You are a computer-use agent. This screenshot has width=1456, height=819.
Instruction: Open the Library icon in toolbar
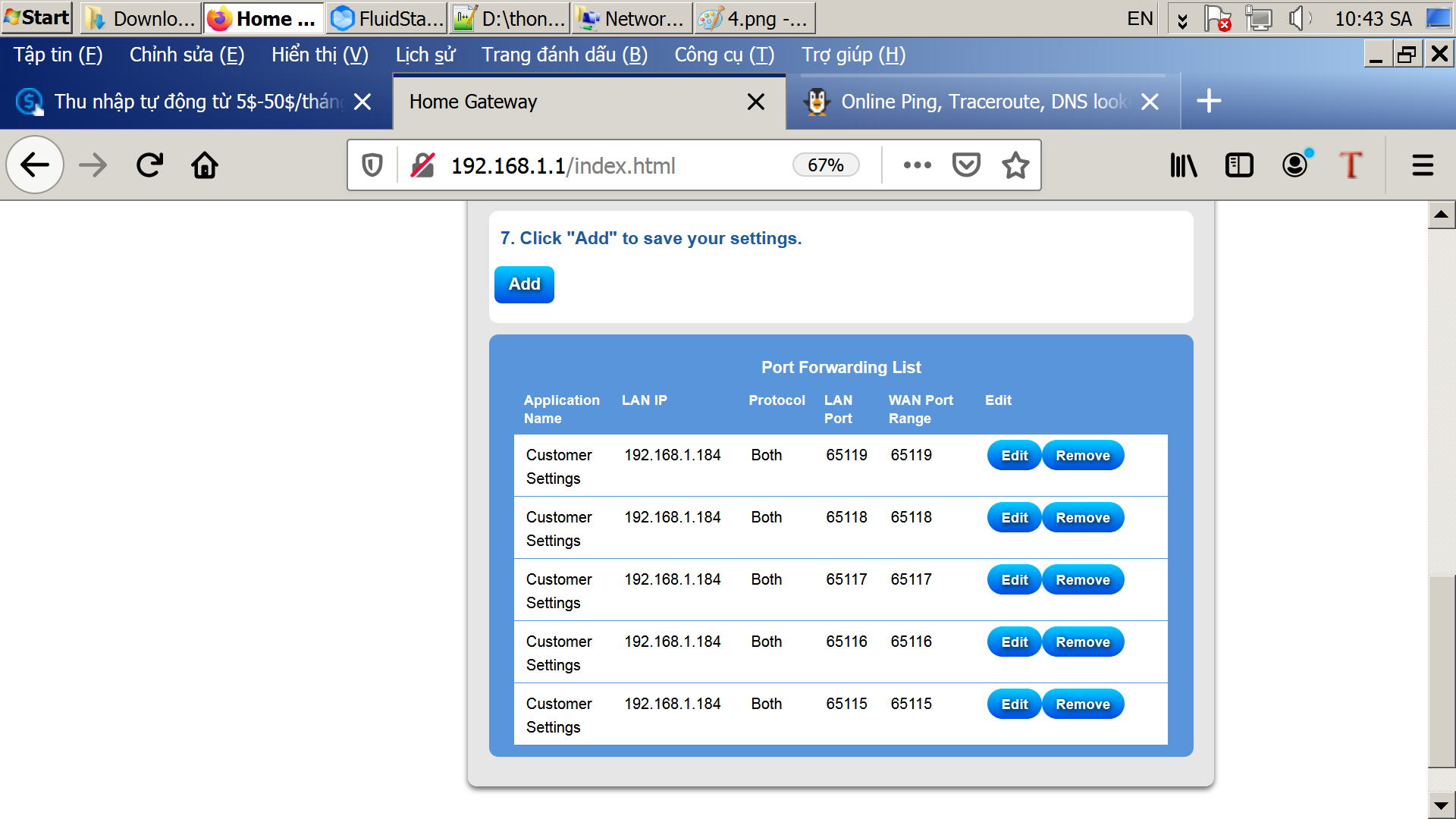1183,165
